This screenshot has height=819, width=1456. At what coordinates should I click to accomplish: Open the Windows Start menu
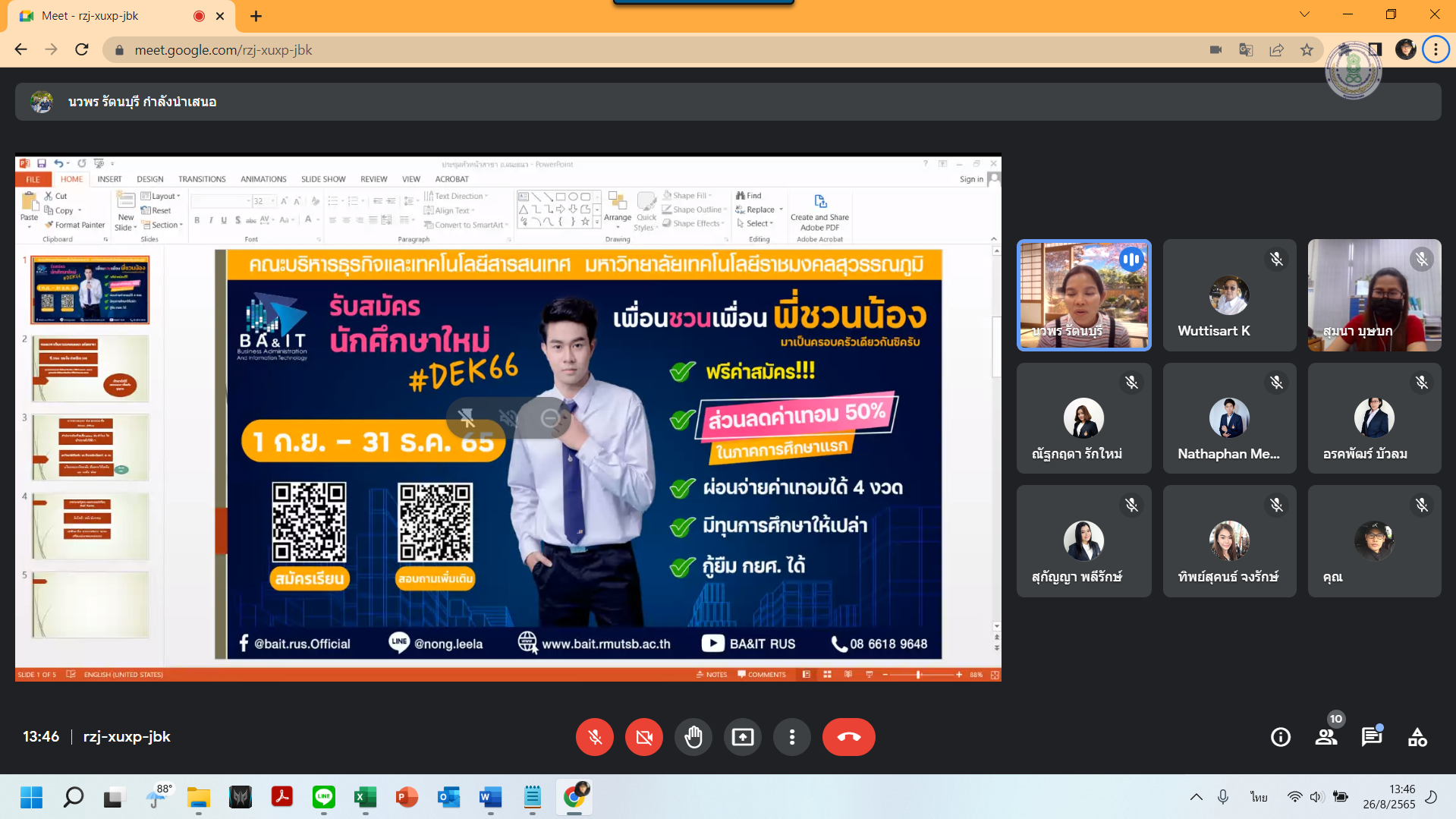coord(31,798)
